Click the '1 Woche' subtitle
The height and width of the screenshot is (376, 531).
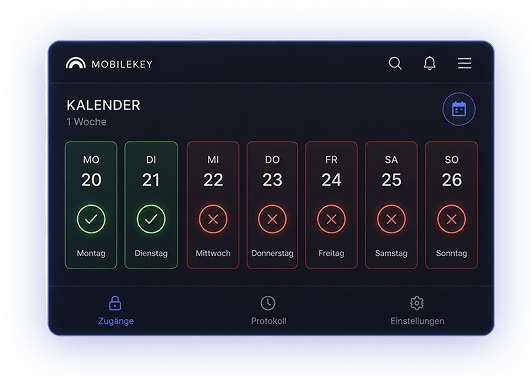(x=86, y=122)
